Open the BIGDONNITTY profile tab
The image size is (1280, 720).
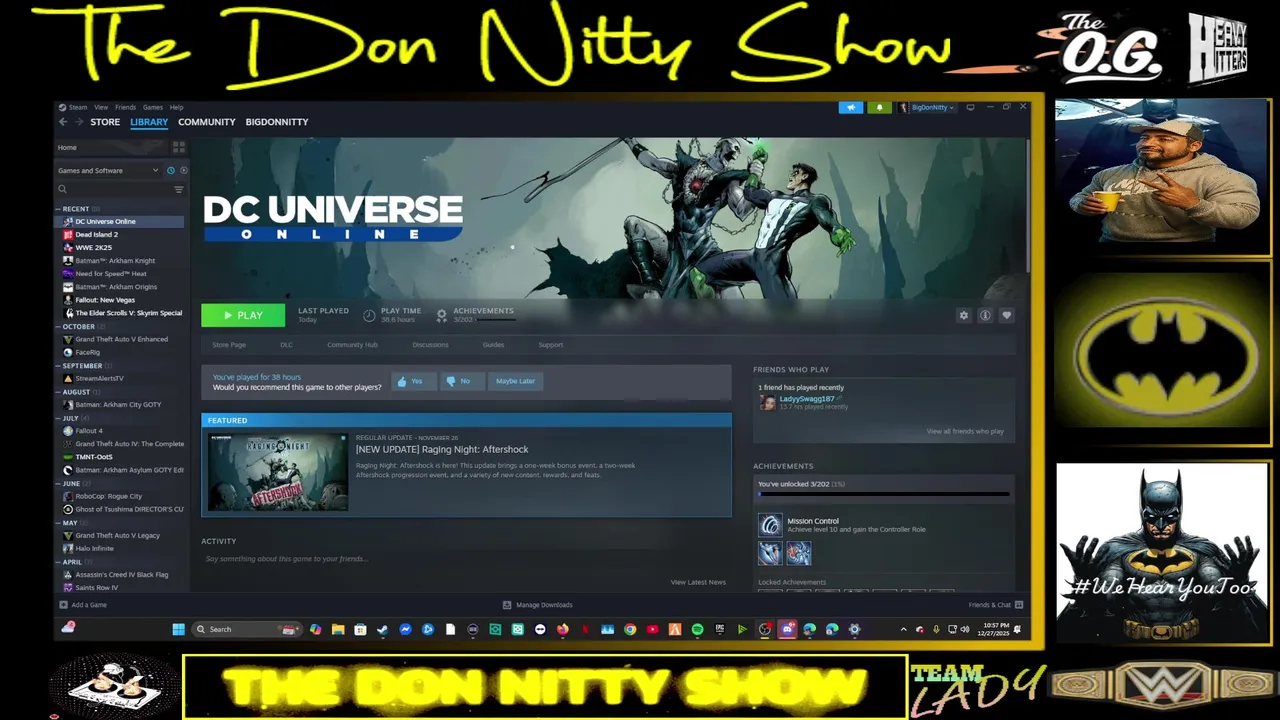(277, 122)
